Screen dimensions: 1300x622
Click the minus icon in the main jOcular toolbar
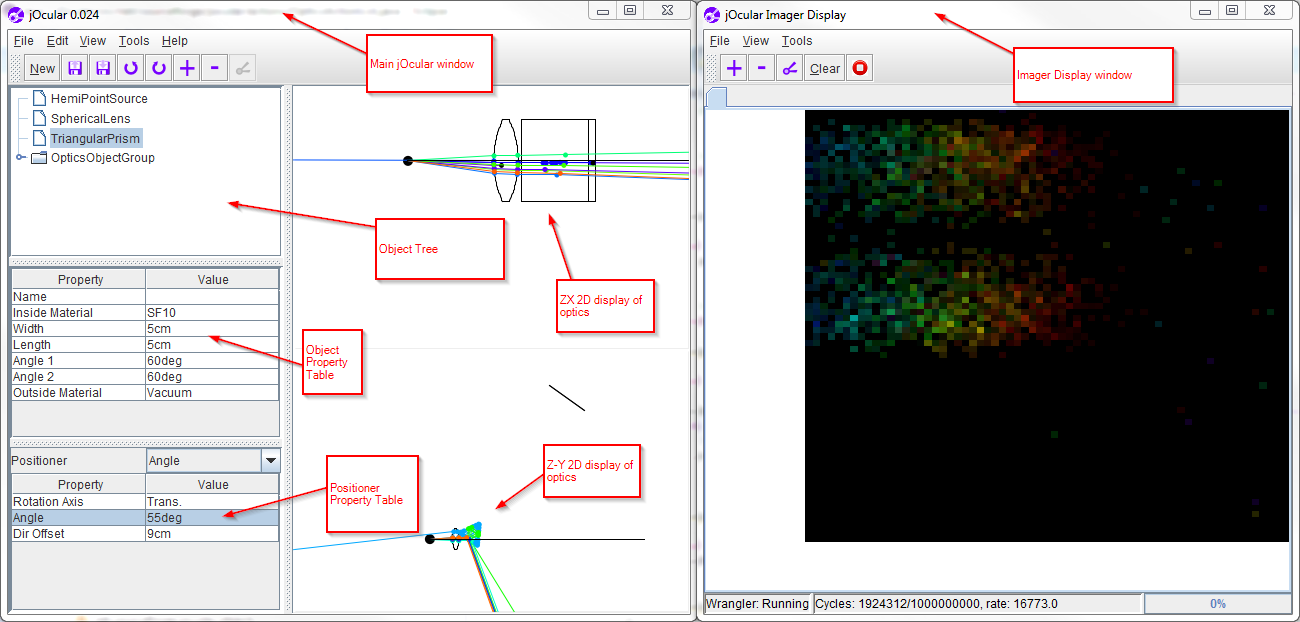[x=214, y=68]
